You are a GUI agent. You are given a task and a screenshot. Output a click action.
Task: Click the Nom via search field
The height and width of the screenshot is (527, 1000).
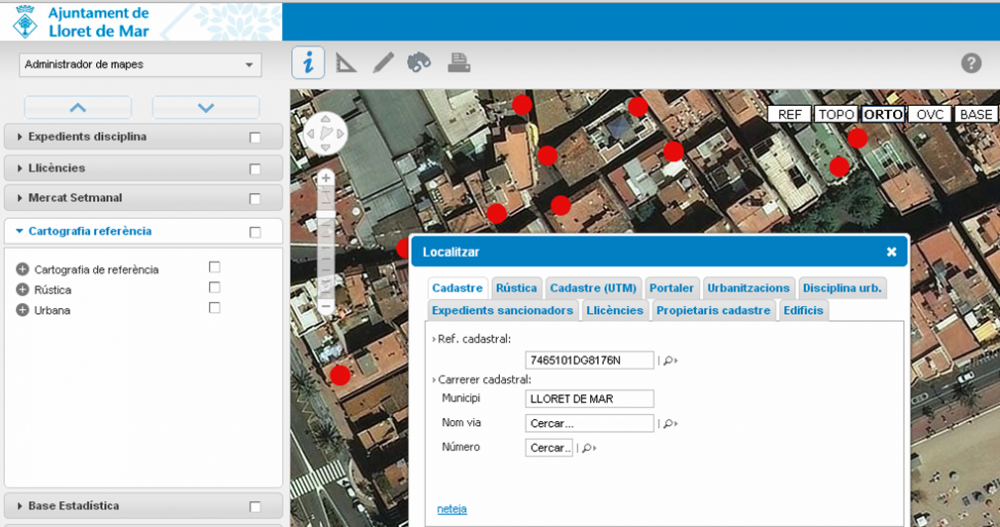(589, 423)
